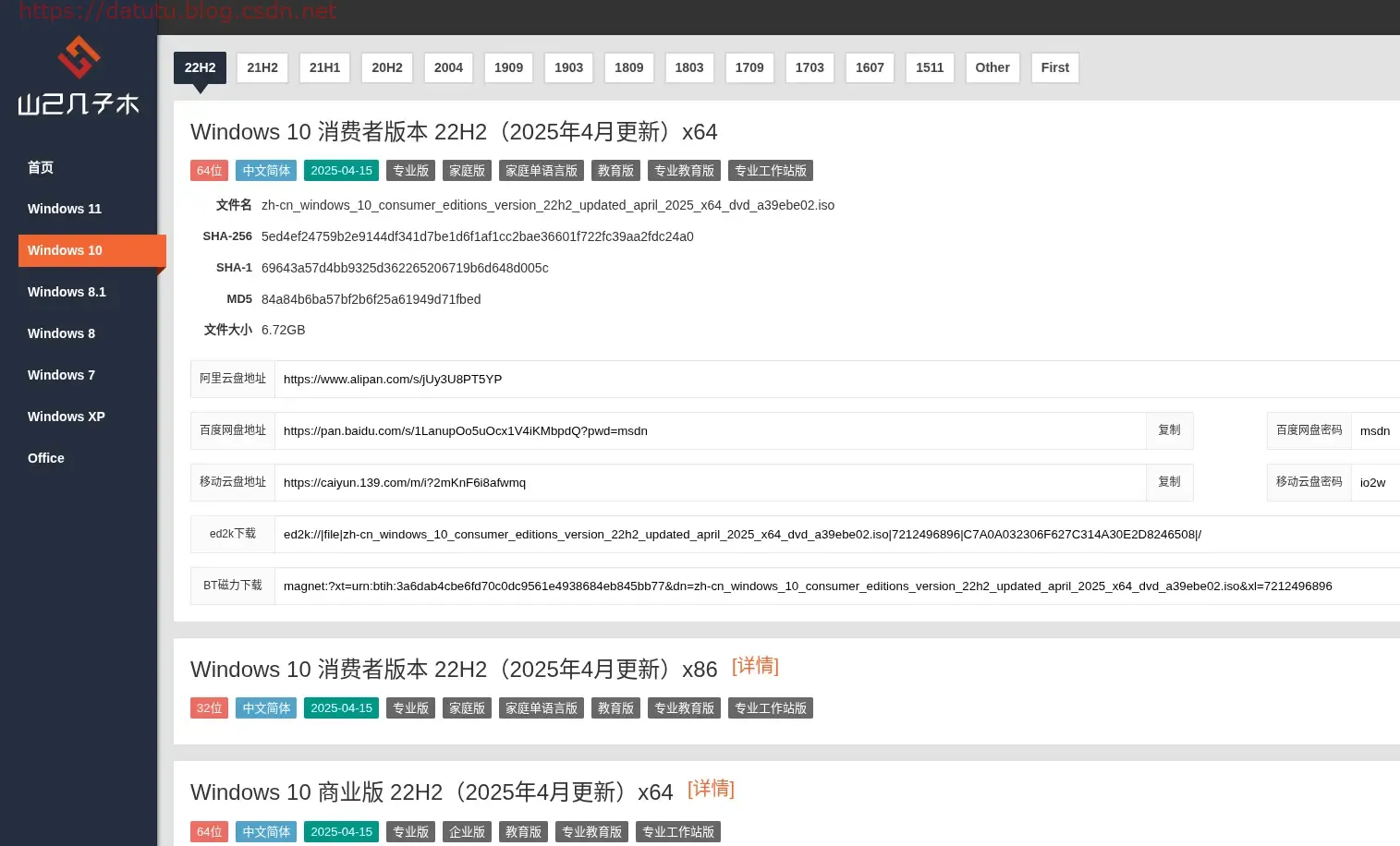
Task: Open the Office section
Action: tap(46, 458)
